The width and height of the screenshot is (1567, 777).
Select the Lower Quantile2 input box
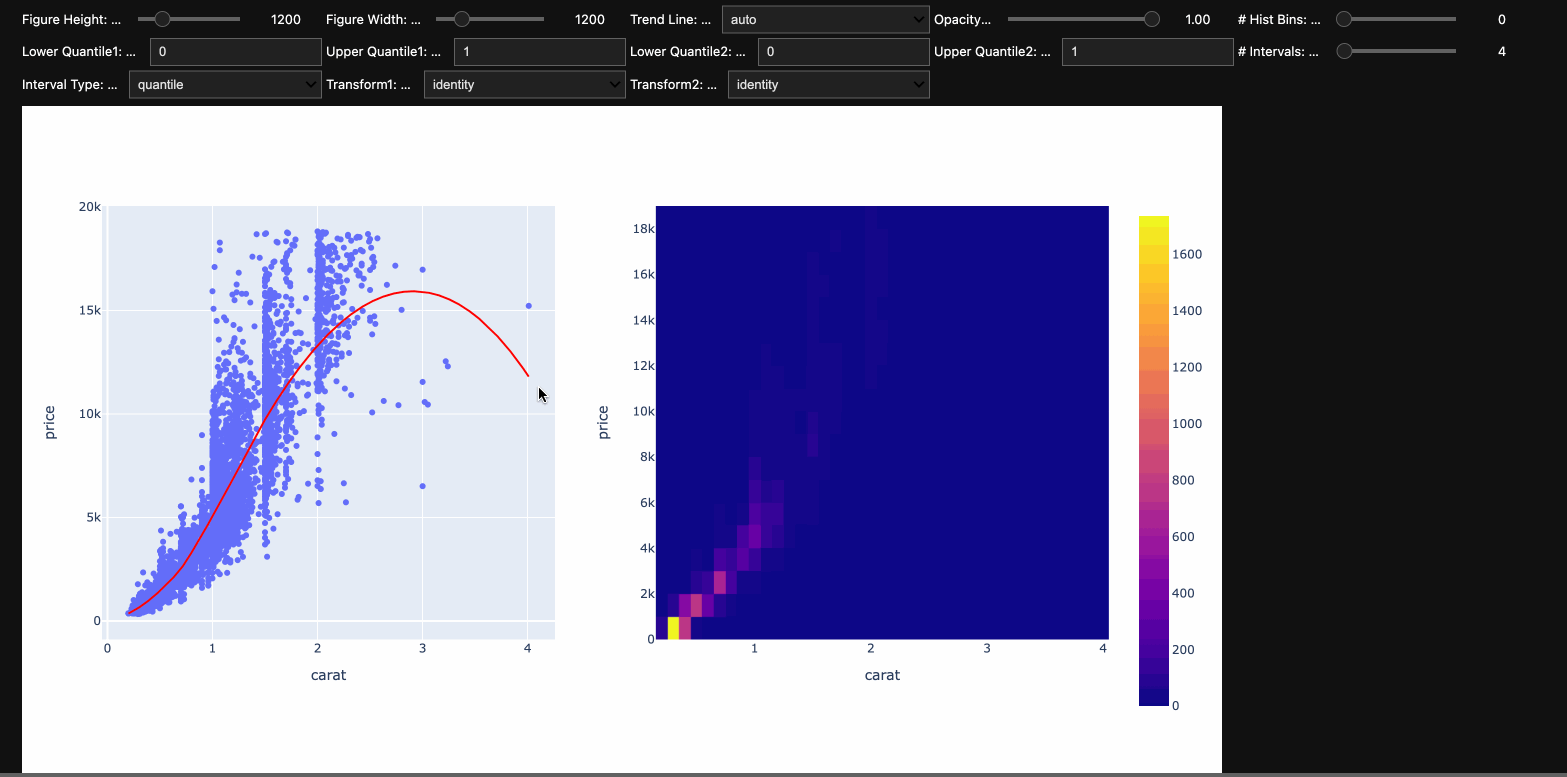pos(843,52)
